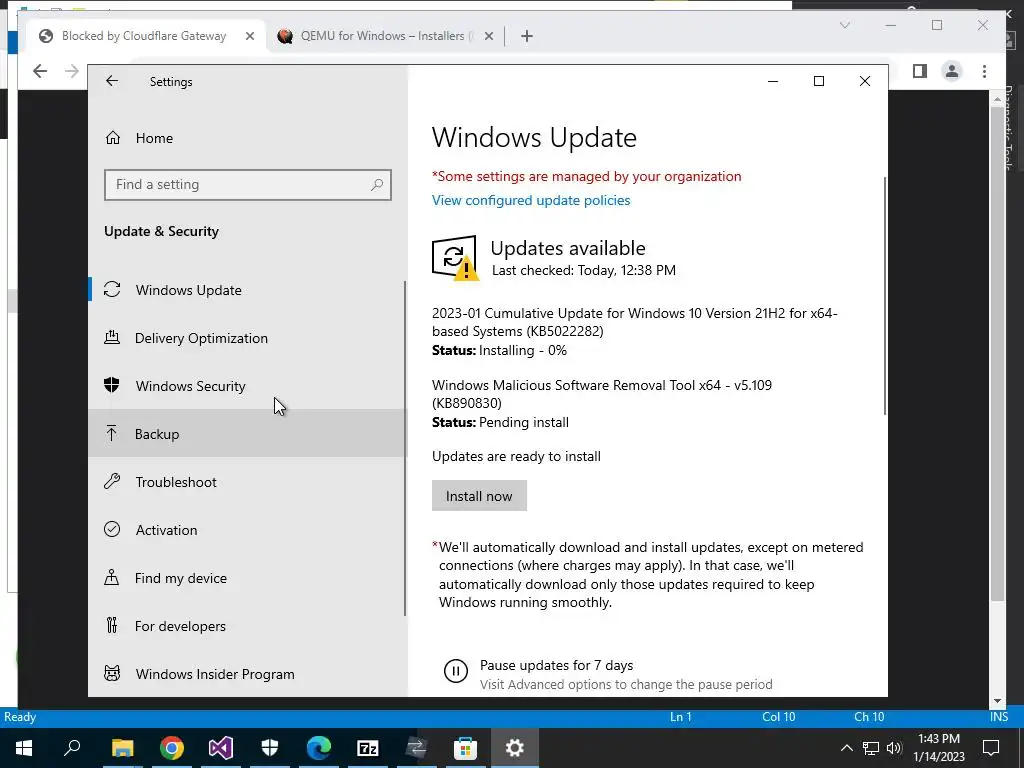Click the Settings content vertical scrollbar
The image size is (1024, 768).
(x=885, y=295)
